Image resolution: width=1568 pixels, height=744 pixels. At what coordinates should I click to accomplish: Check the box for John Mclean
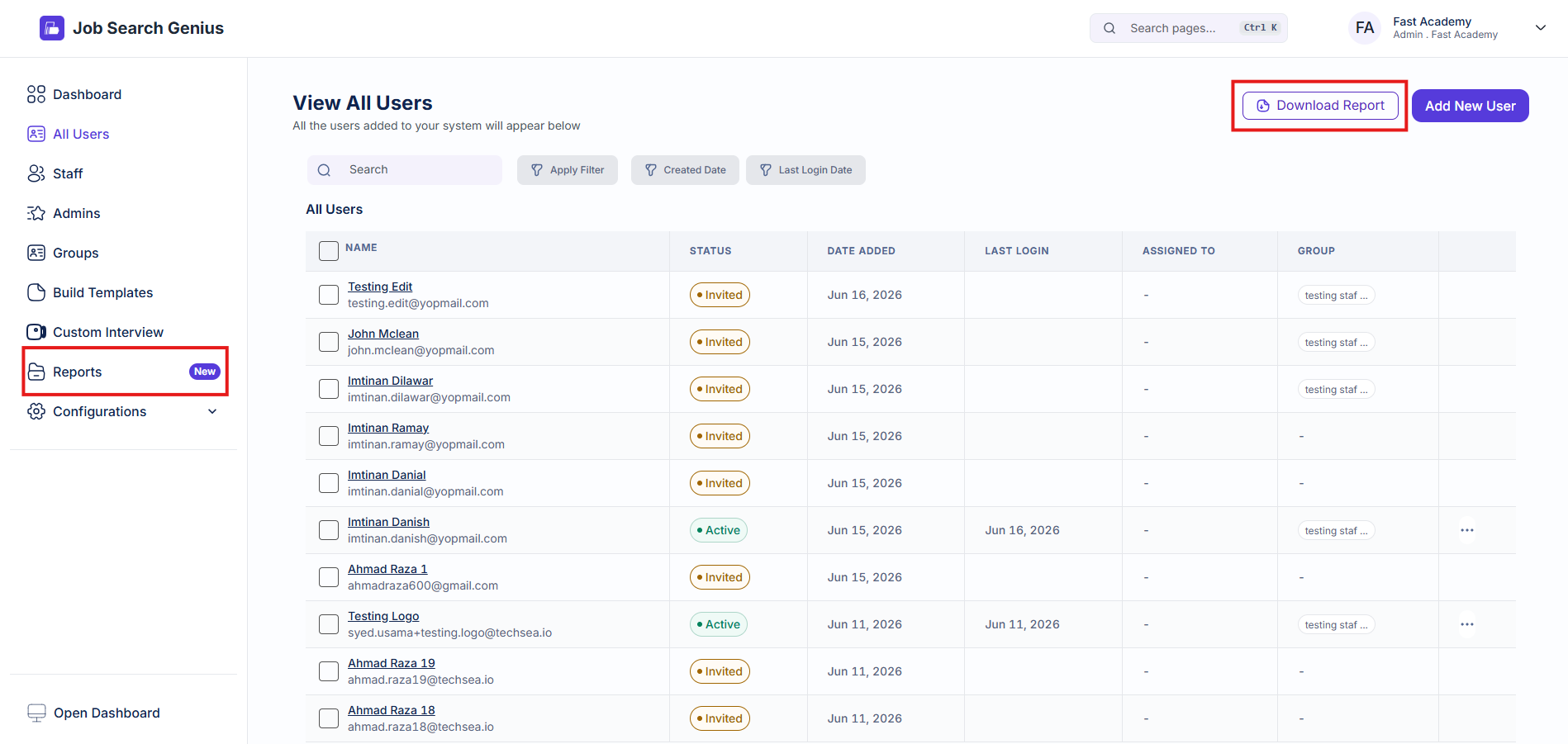coord(329,342)
